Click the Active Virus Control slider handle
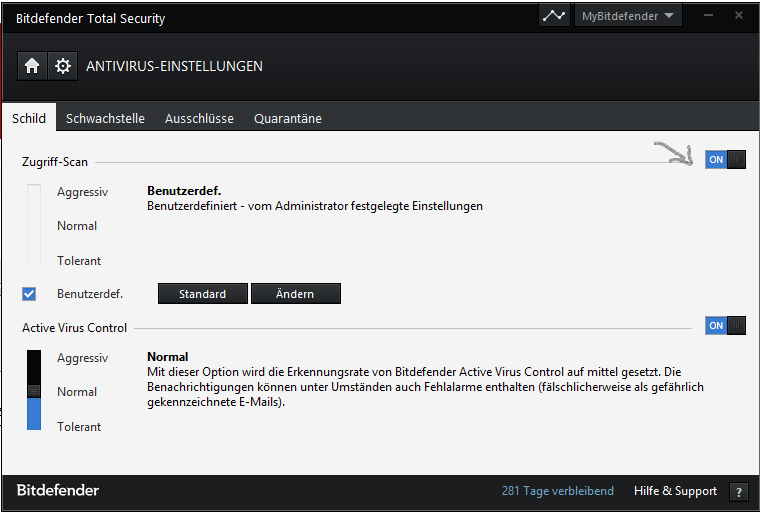This screenshot has height=512, width=760. (x=34, y=391)
